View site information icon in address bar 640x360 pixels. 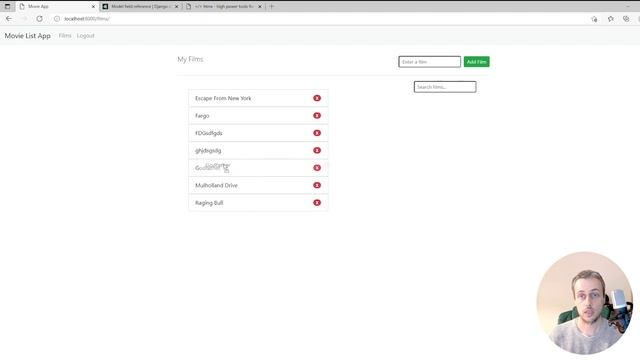pyautogui.click(x=57, y=19)
